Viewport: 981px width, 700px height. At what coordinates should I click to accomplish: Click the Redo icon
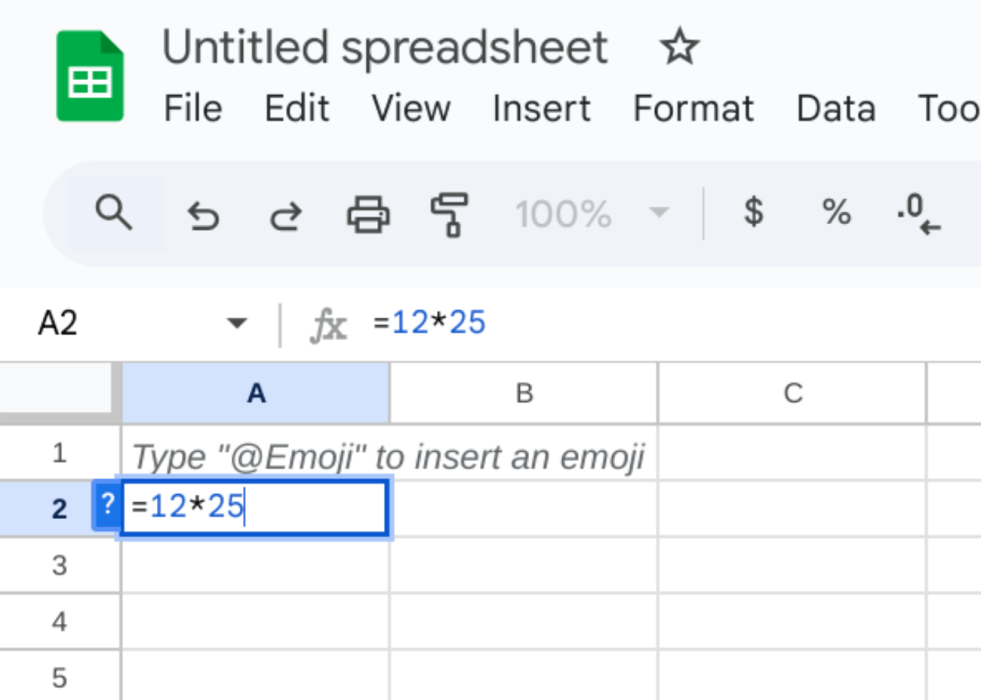284,213
